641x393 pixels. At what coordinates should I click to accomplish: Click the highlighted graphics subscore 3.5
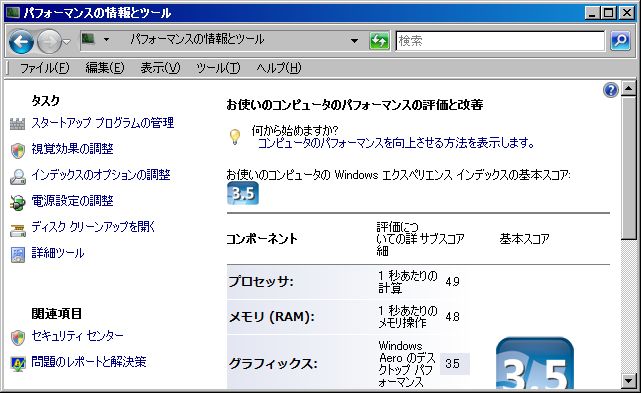tap(455, 364)
